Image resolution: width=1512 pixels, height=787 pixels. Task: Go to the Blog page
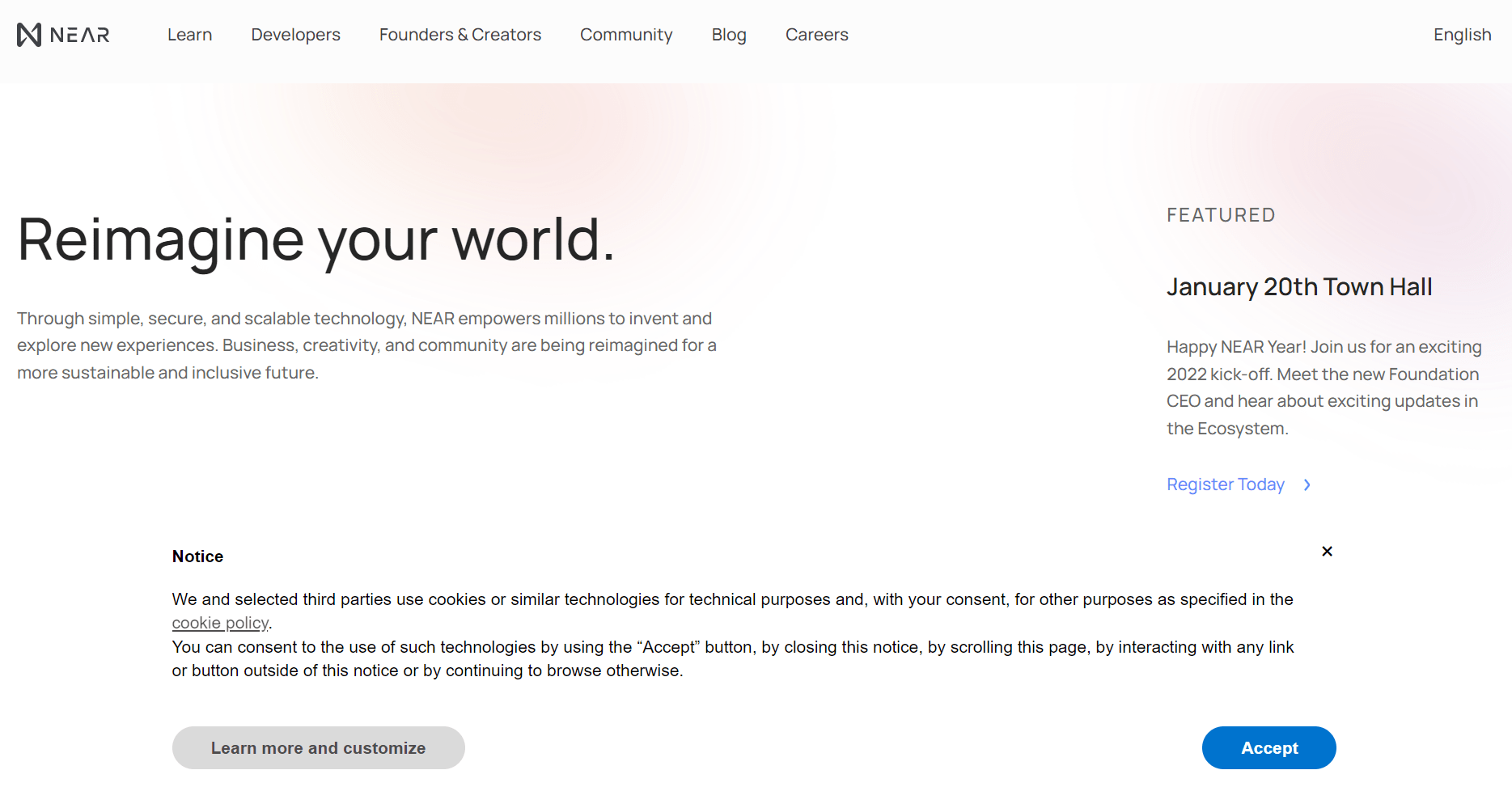click(x=728, y=35)
